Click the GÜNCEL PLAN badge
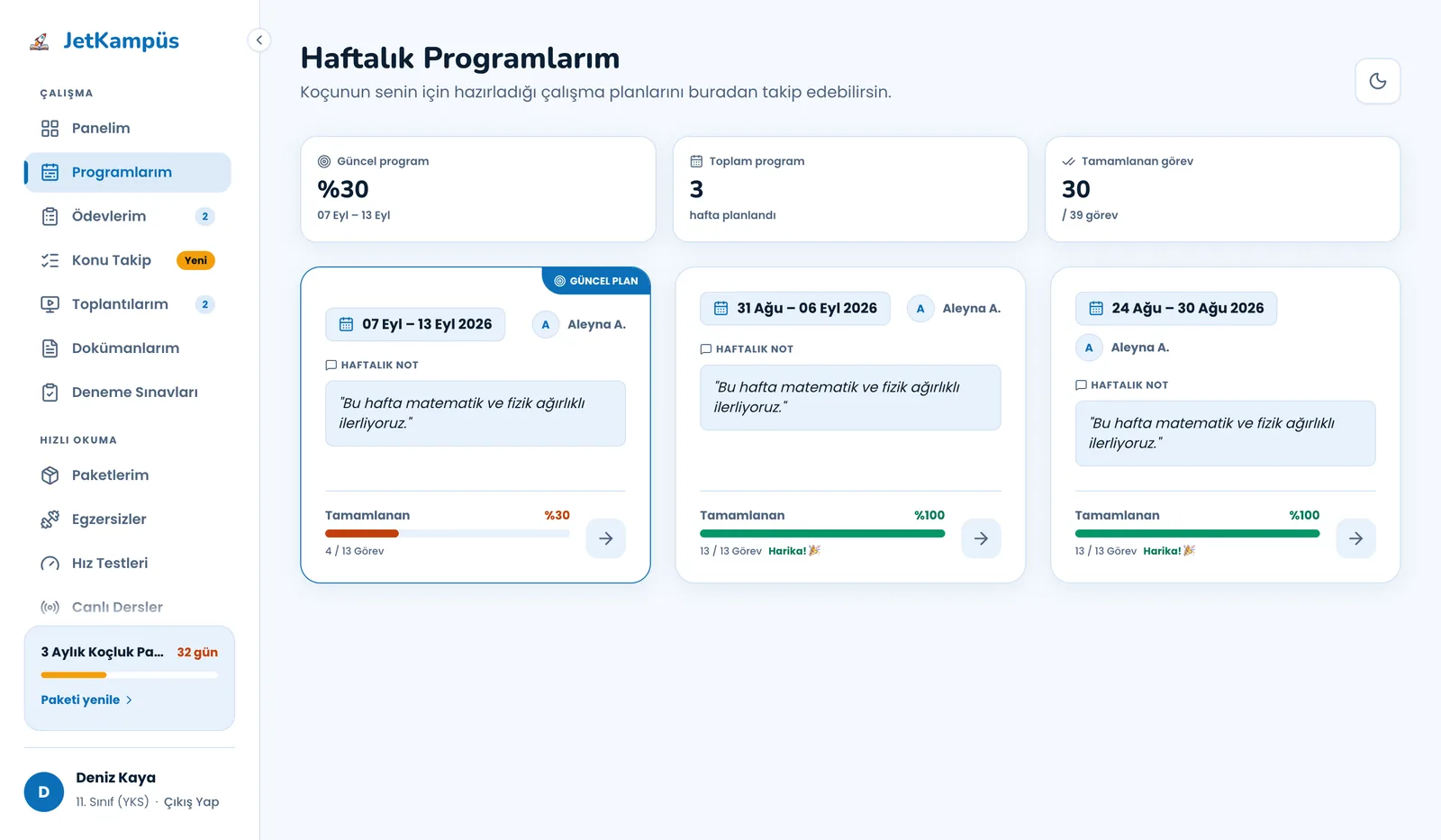The width and height of the screenshot is (1441, 840). point(596,281)
